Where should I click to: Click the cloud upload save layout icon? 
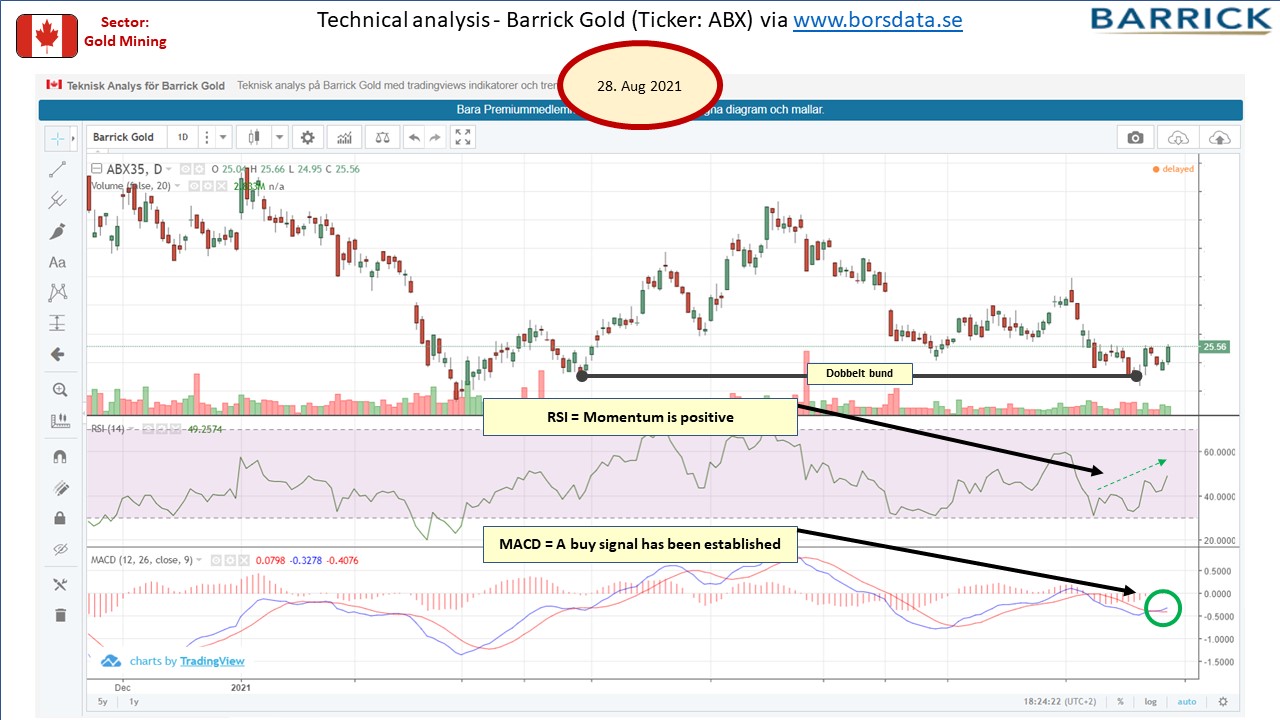[1220, 138]
